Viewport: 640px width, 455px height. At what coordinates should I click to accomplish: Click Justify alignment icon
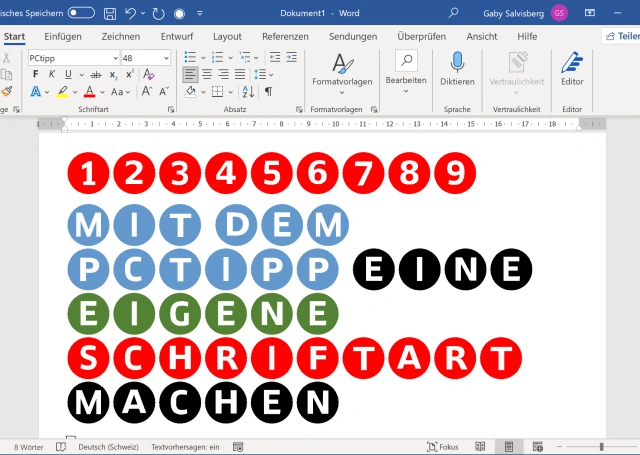click(x=240, y=75)
